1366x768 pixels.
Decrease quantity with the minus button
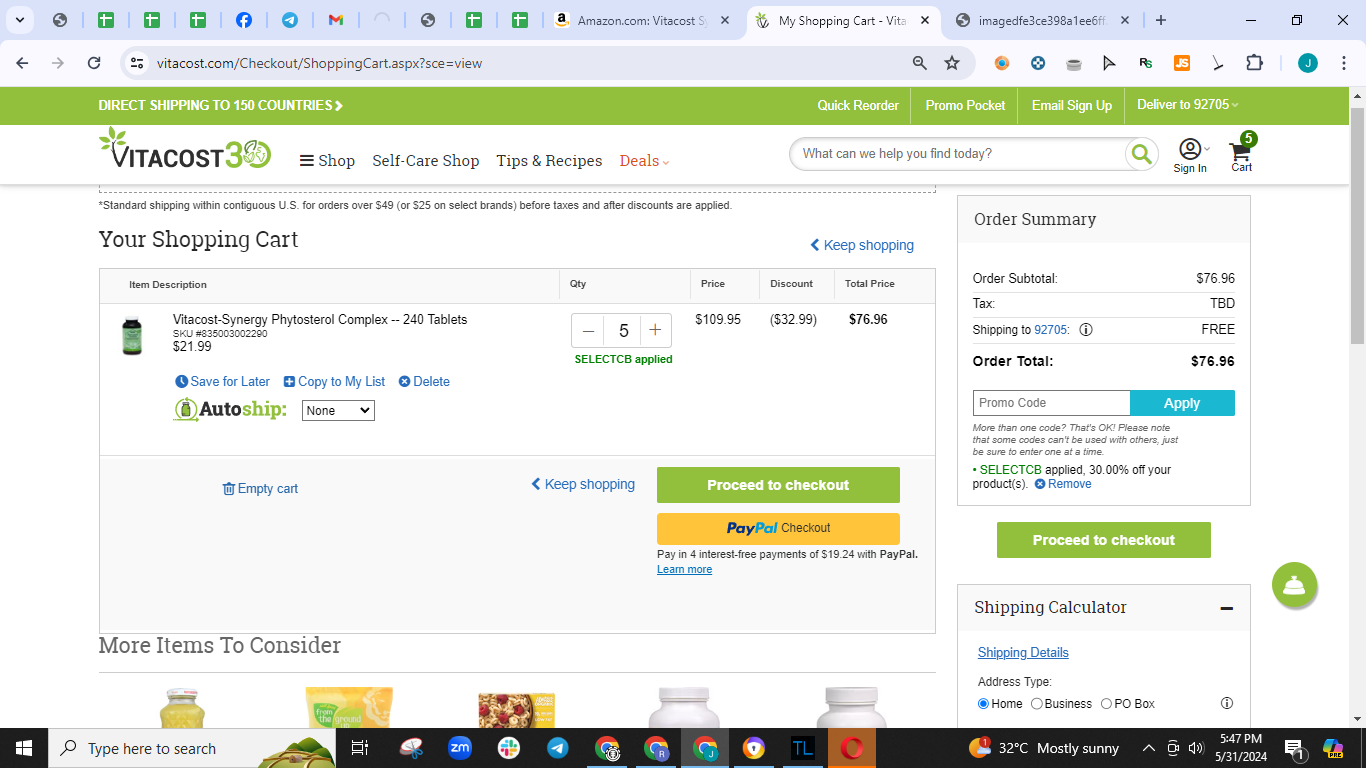588,331
